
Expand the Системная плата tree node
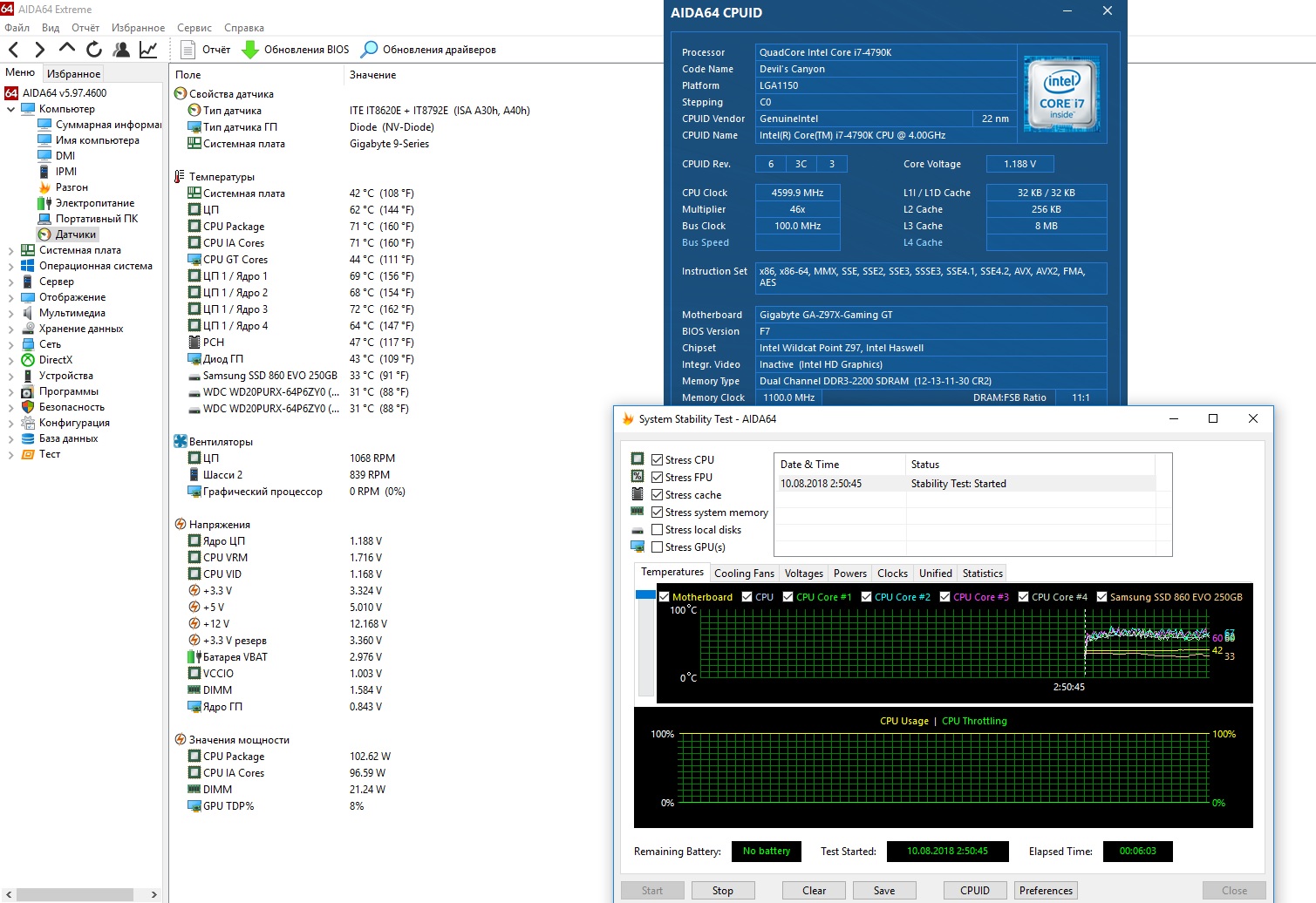coord(10,250)
